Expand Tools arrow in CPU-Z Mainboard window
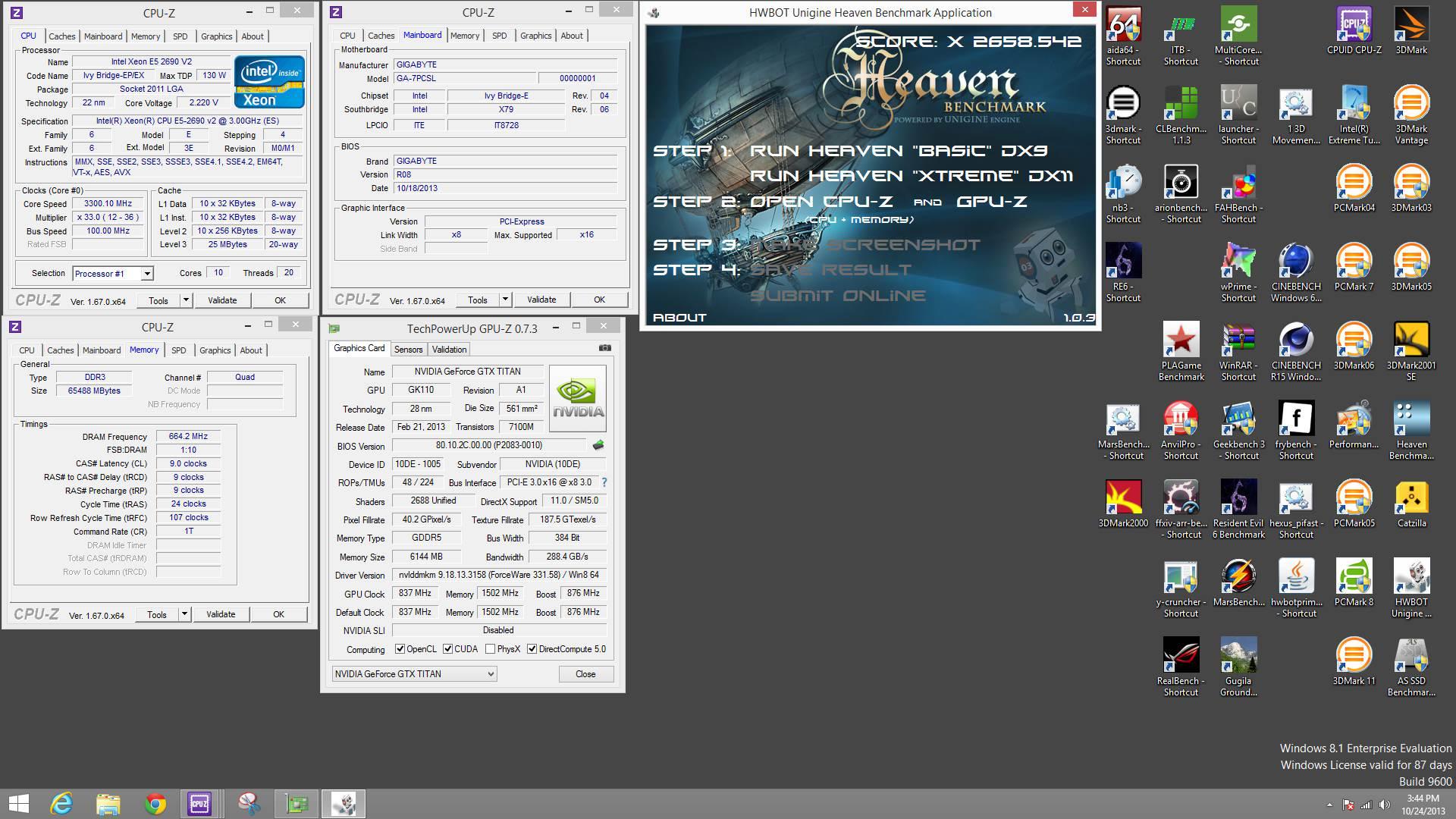 (504, 300)
